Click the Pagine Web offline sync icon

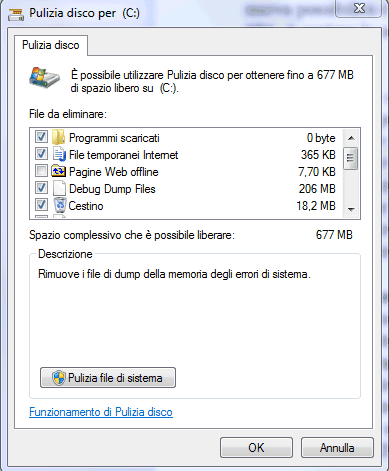click(59, 171)
